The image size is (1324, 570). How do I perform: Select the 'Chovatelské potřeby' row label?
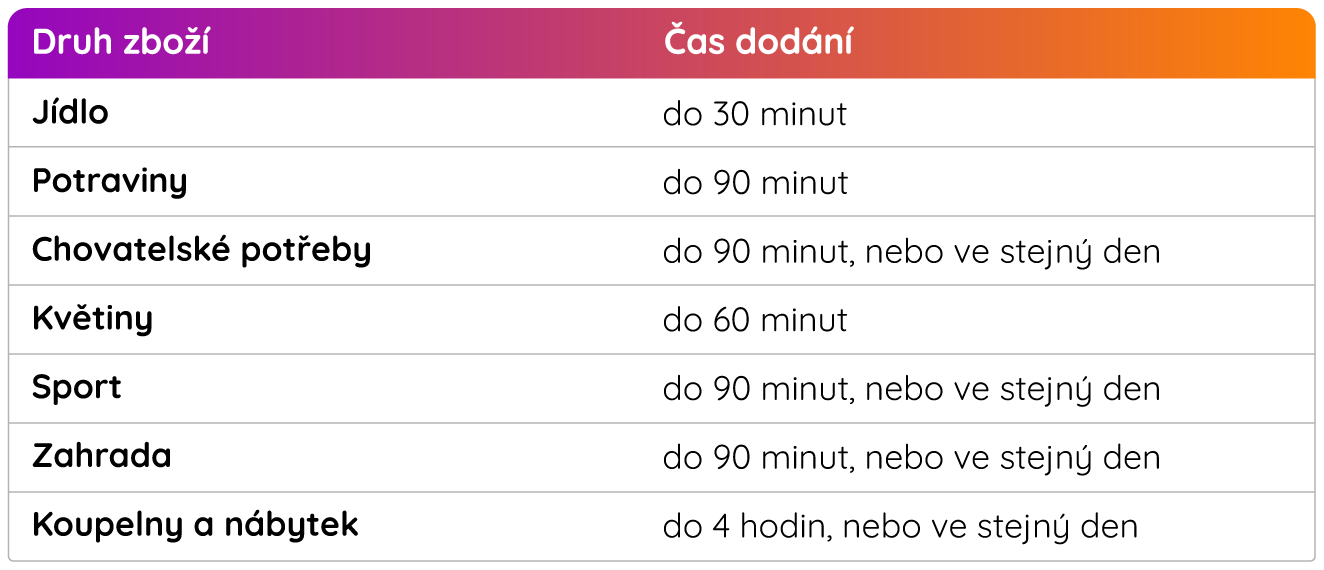click(202, 250)
